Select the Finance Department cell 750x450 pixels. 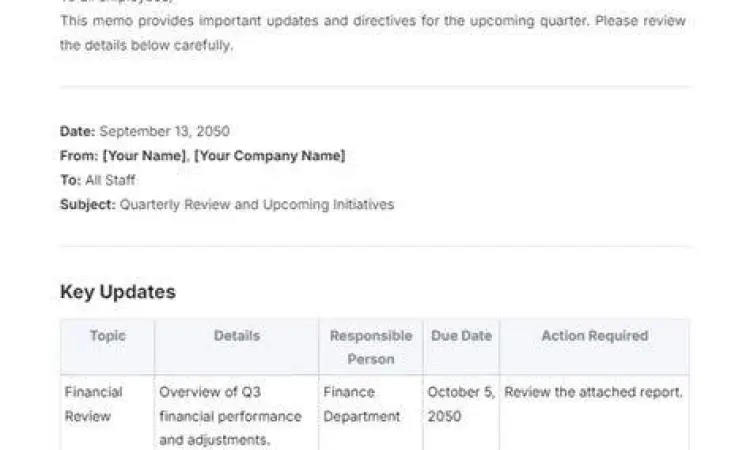click(x=361, y=404)
